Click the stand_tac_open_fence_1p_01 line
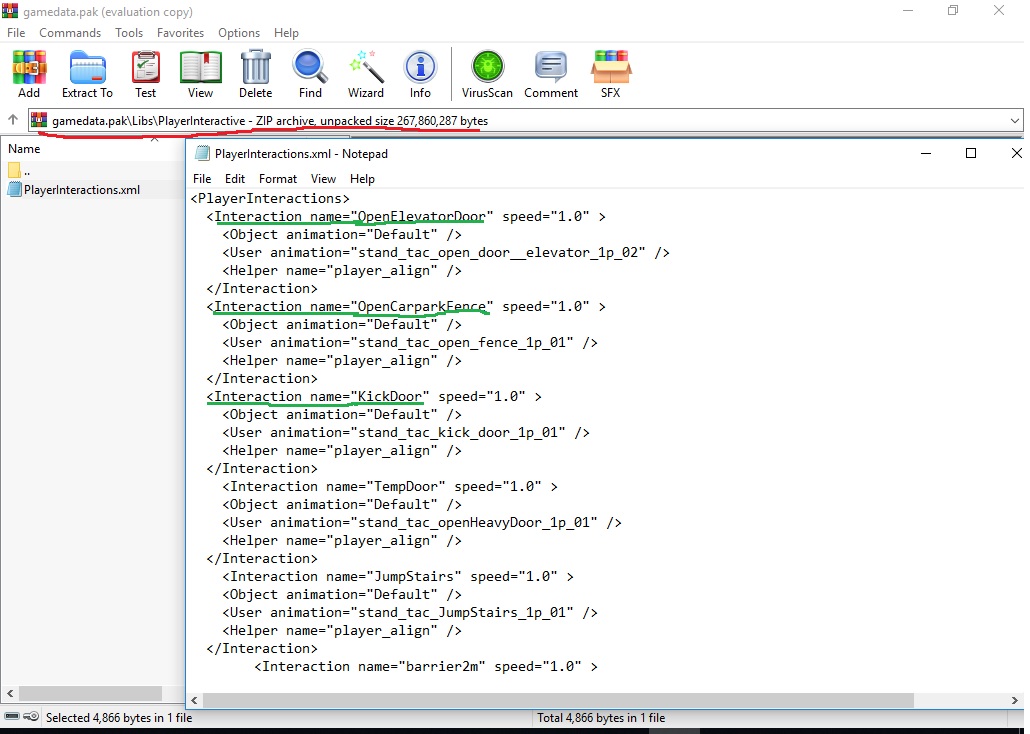 coord(410,343)
